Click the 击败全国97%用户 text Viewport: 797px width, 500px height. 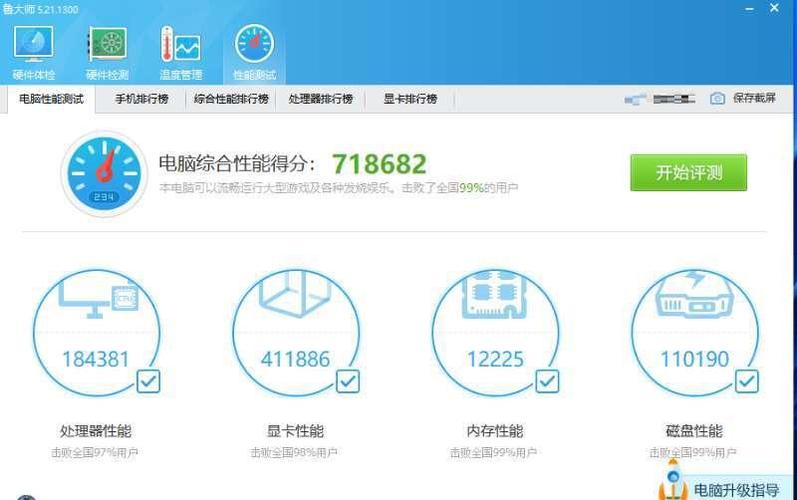click(x=95, y=452)
